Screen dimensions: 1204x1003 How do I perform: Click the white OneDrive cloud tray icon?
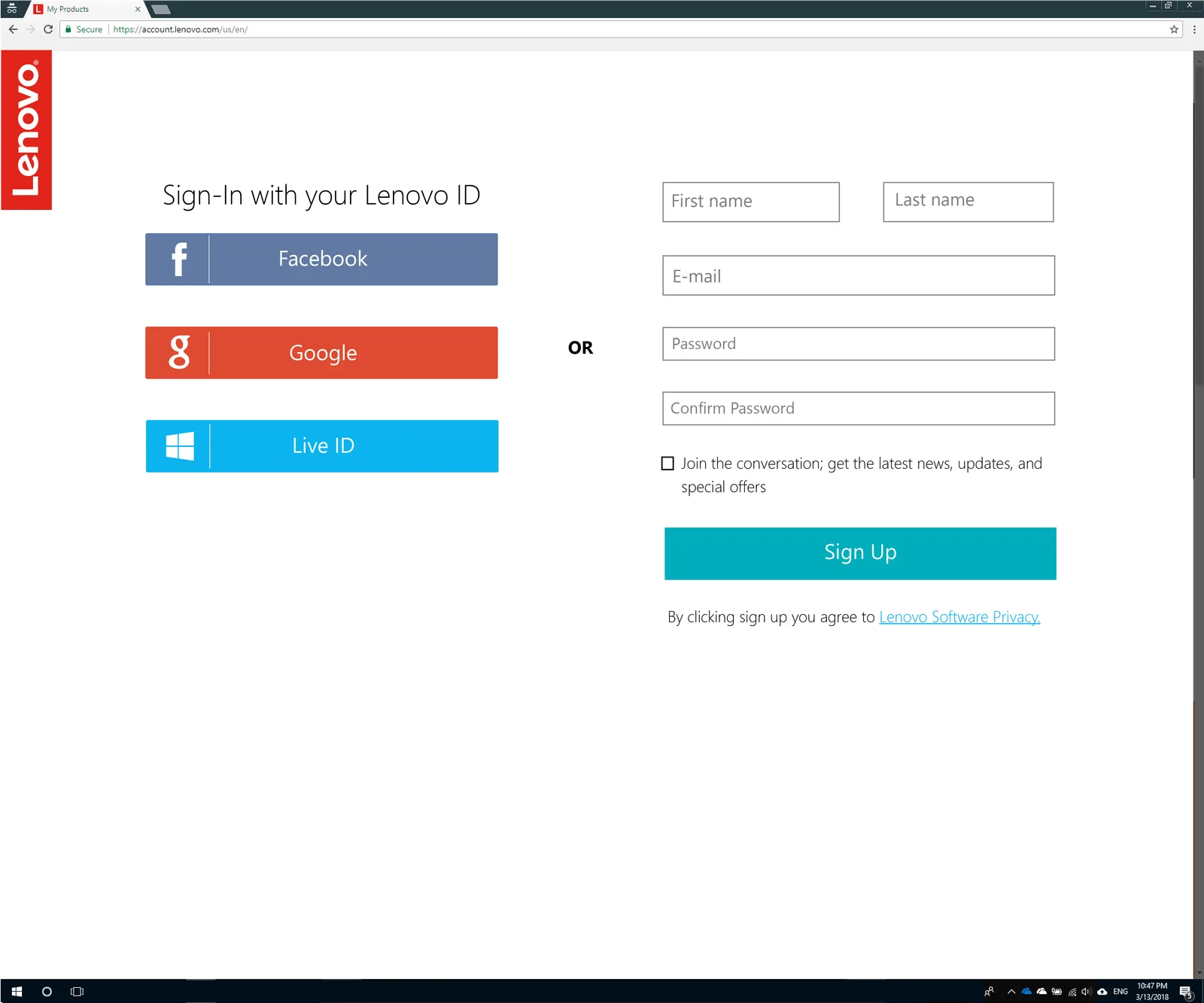coord(1041,992)
